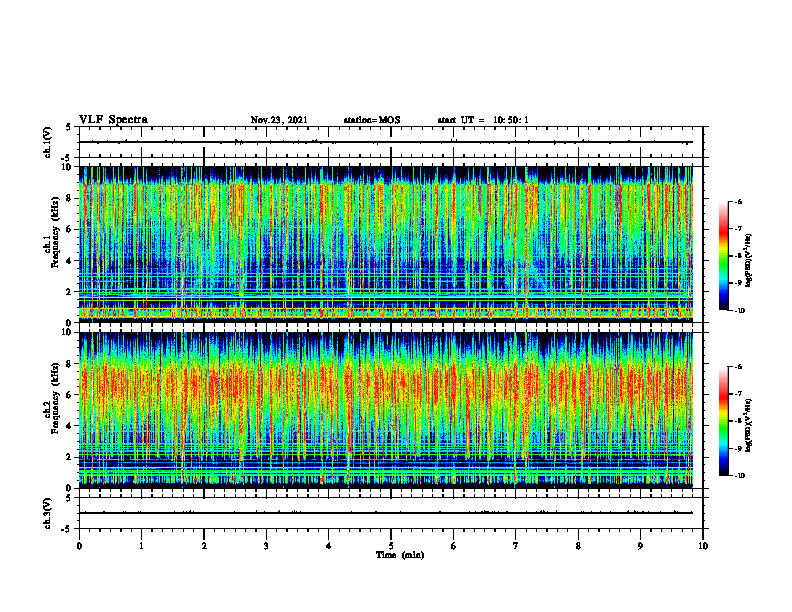The image size is (792, 612).
Task: Click the "4" kHz tick of ch.2 frequency axis
Action: pyautogui.click(x=70, y=426)
